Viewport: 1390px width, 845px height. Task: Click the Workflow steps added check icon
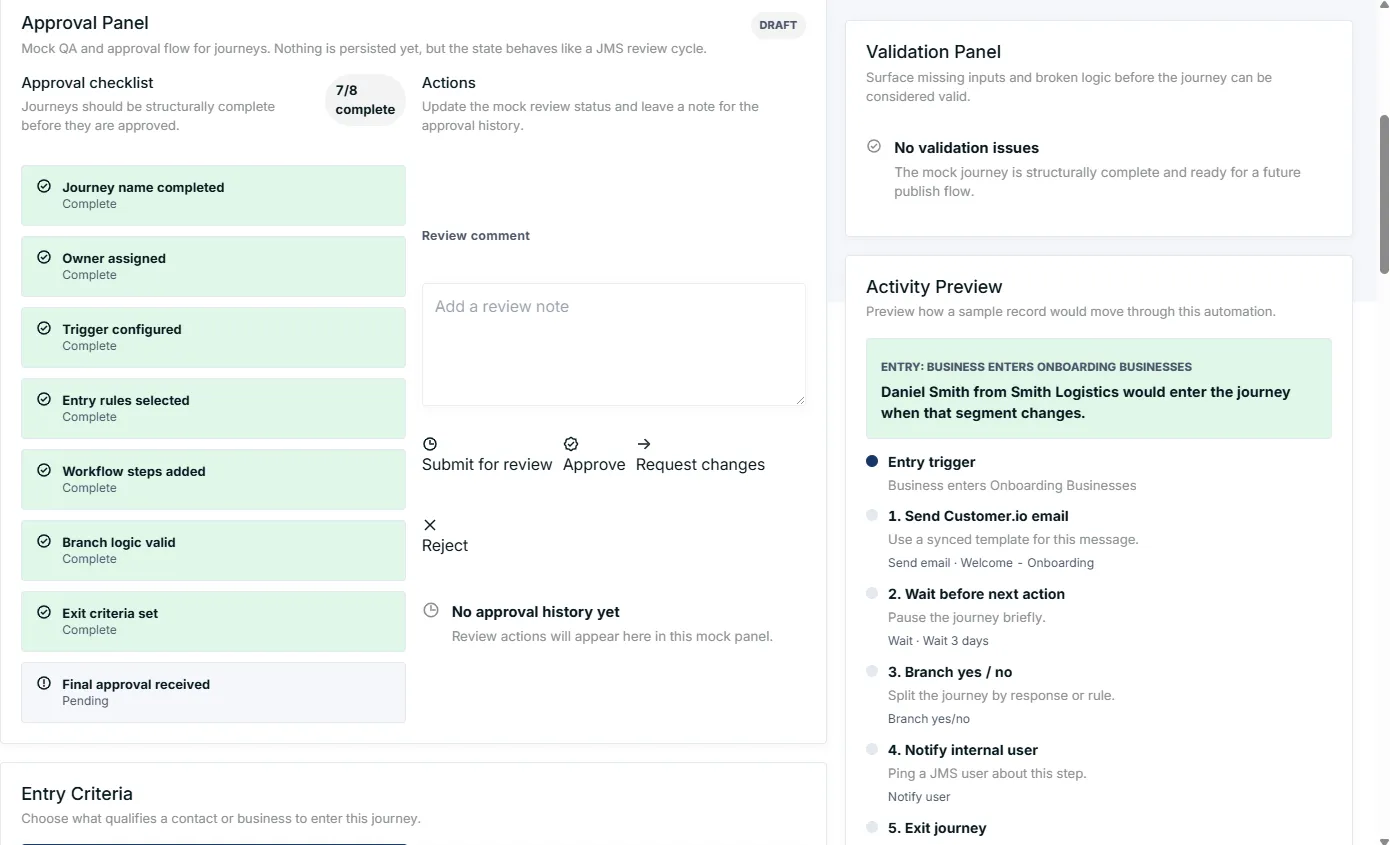(44, 470)
